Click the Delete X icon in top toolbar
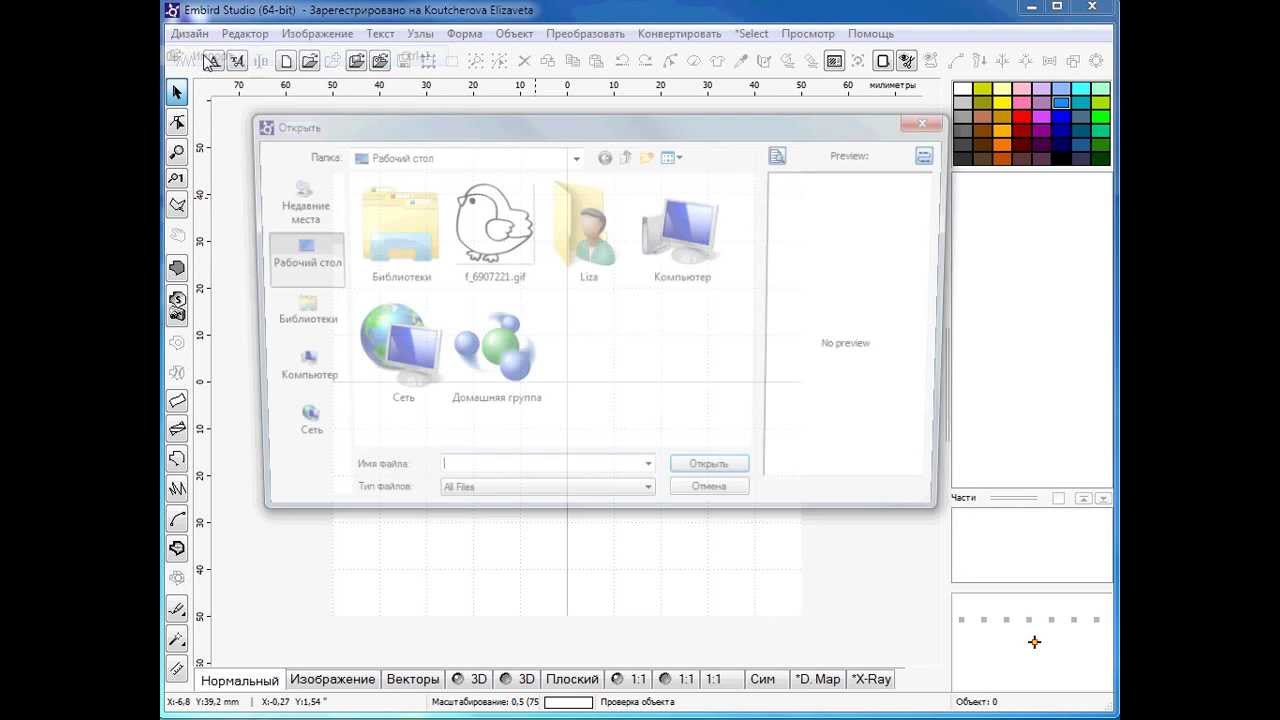1280x720 pixels. [x=524, y=61]
